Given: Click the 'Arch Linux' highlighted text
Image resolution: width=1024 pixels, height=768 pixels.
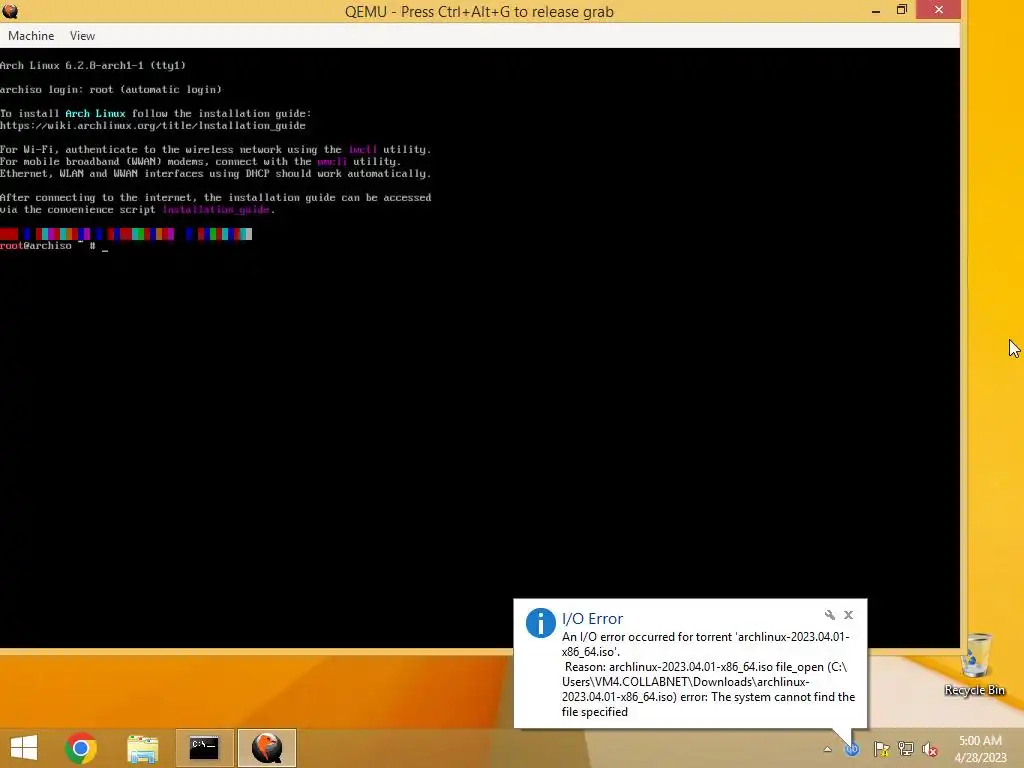Looking at the screenshot, I should (95, 114).
